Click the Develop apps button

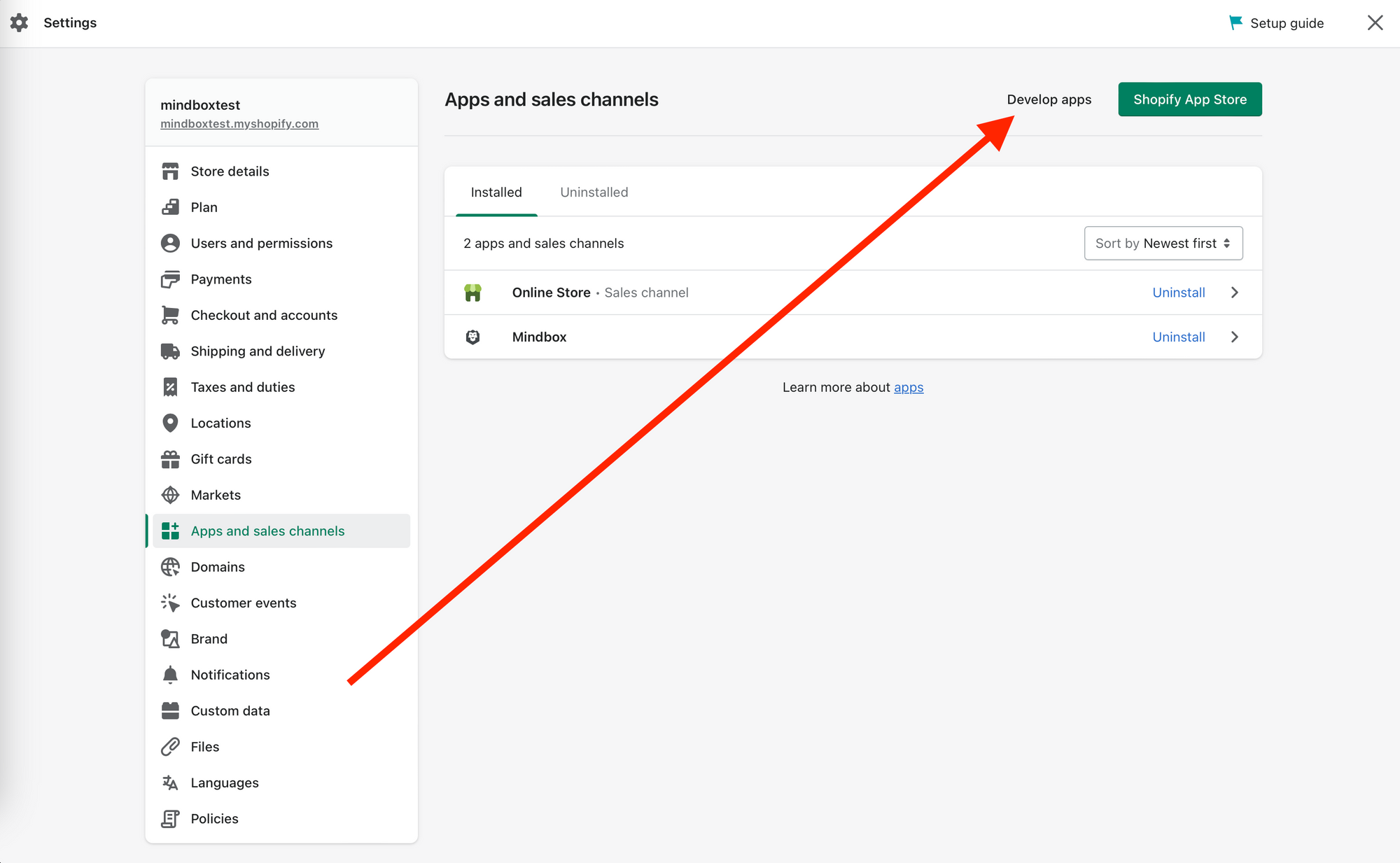[1049, 99]
